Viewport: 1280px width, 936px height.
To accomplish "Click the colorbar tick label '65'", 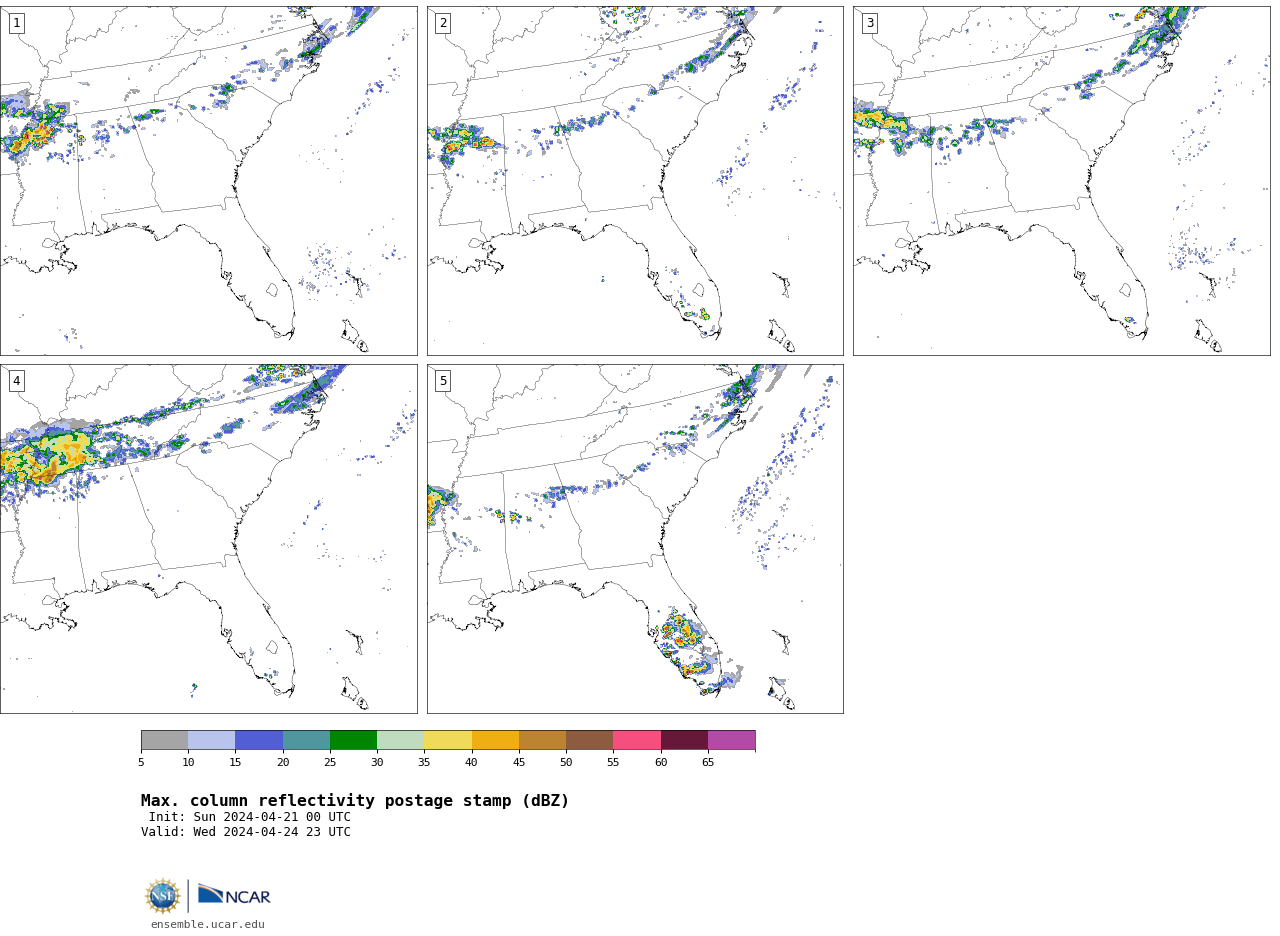I will click(708, 763).
